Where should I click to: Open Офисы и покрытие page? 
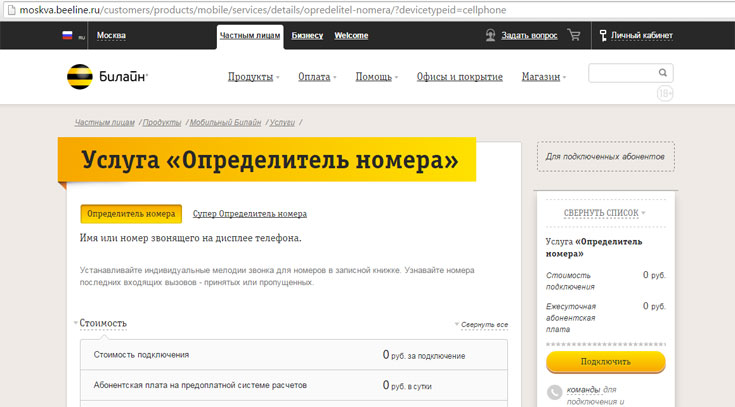tap(460, 77)
